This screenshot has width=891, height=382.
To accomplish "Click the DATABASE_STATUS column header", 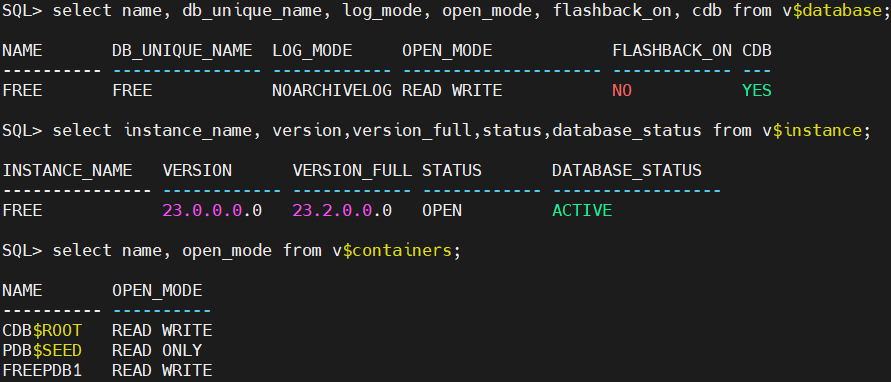I will click(x=627, y=171).
